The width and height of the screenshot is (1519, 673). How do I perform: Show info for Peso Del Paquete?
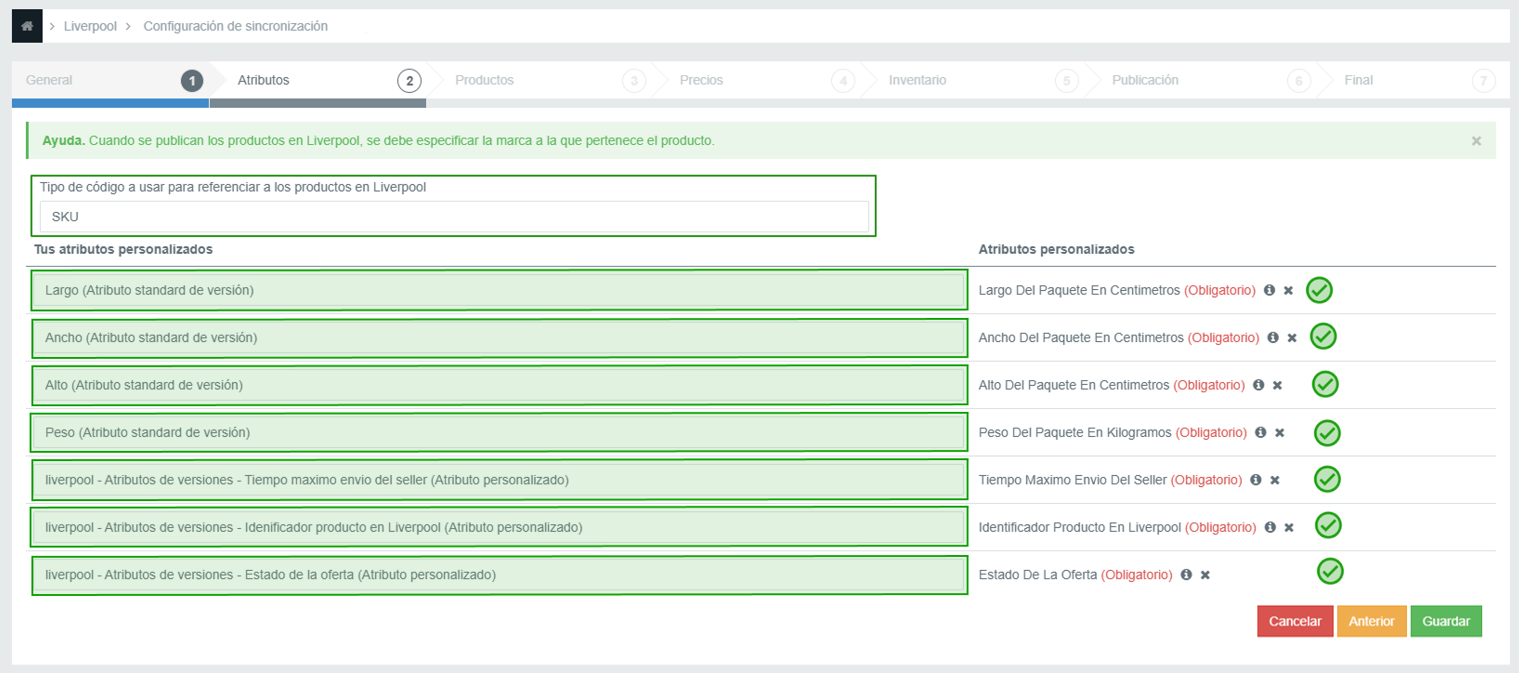point(1260,433)
